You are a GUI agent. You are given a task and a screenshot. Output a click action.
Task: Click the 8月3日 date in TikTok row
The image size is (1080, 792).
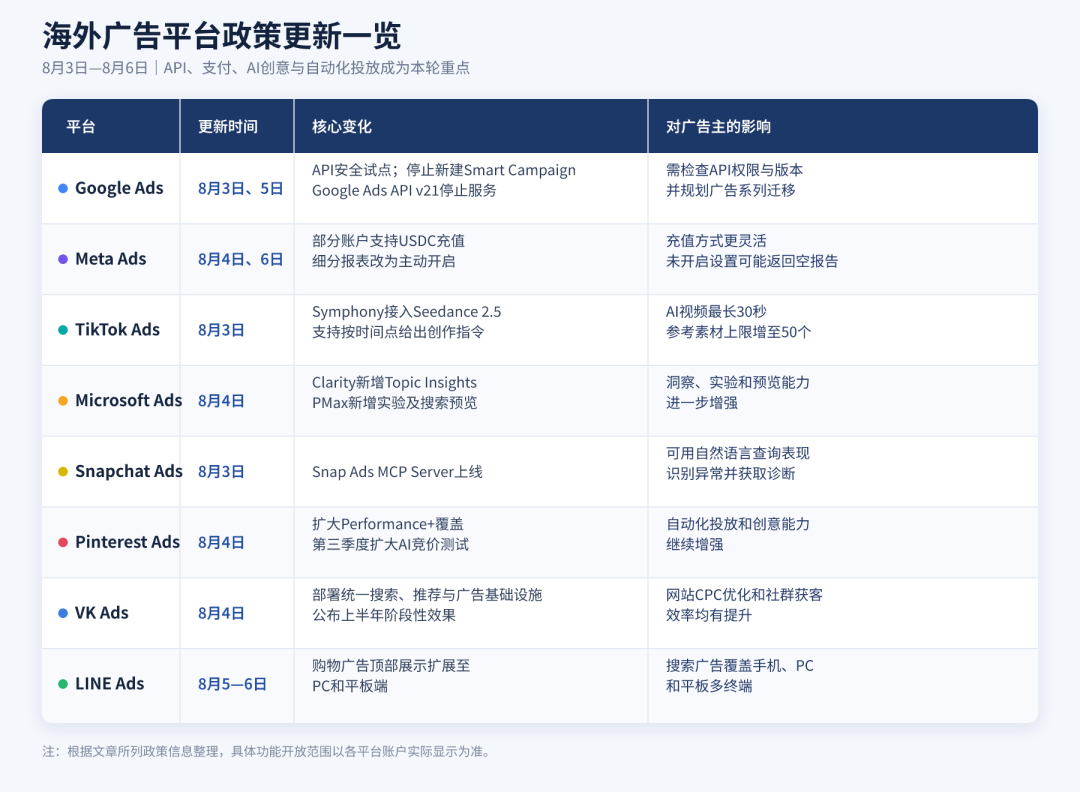221,331
